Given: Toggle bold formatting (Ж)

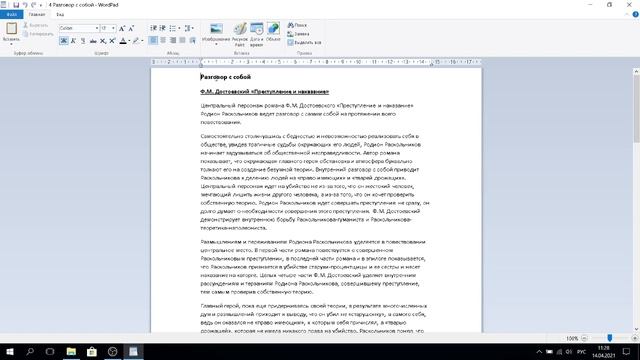Looking at the screenshot, I should (64, 40).
